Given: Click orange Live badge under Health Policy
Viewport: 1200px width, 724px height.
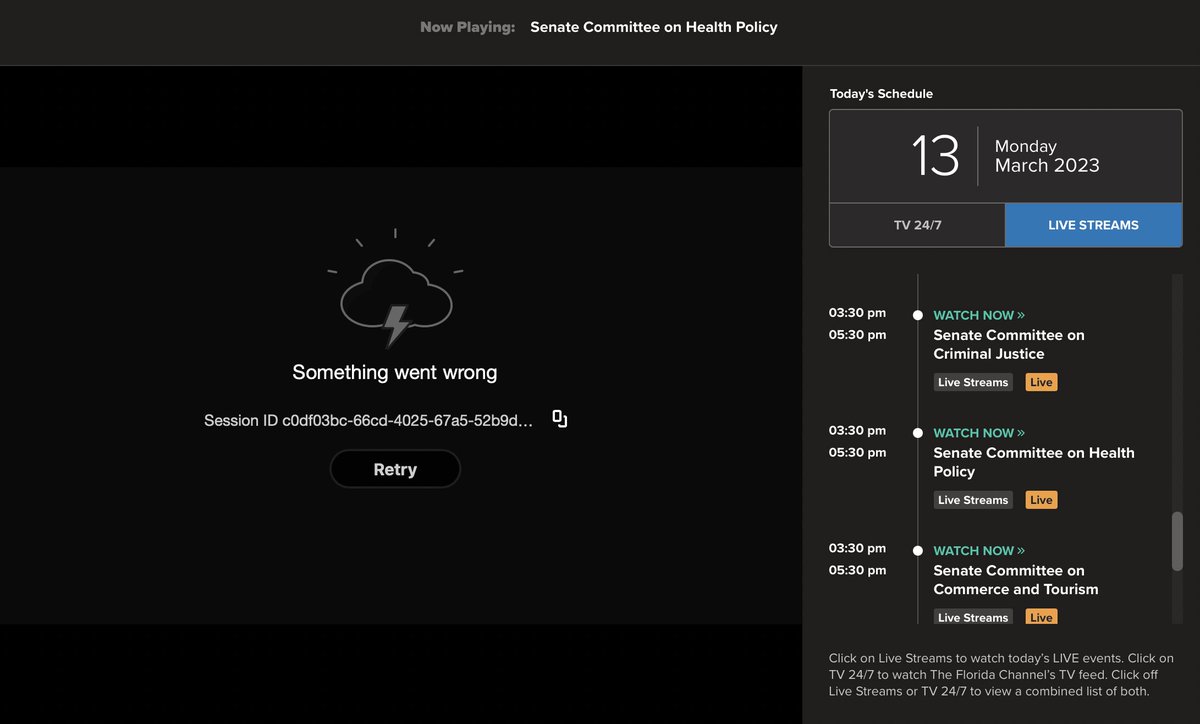Looking at the screenshot, I should pos(1041,500).
